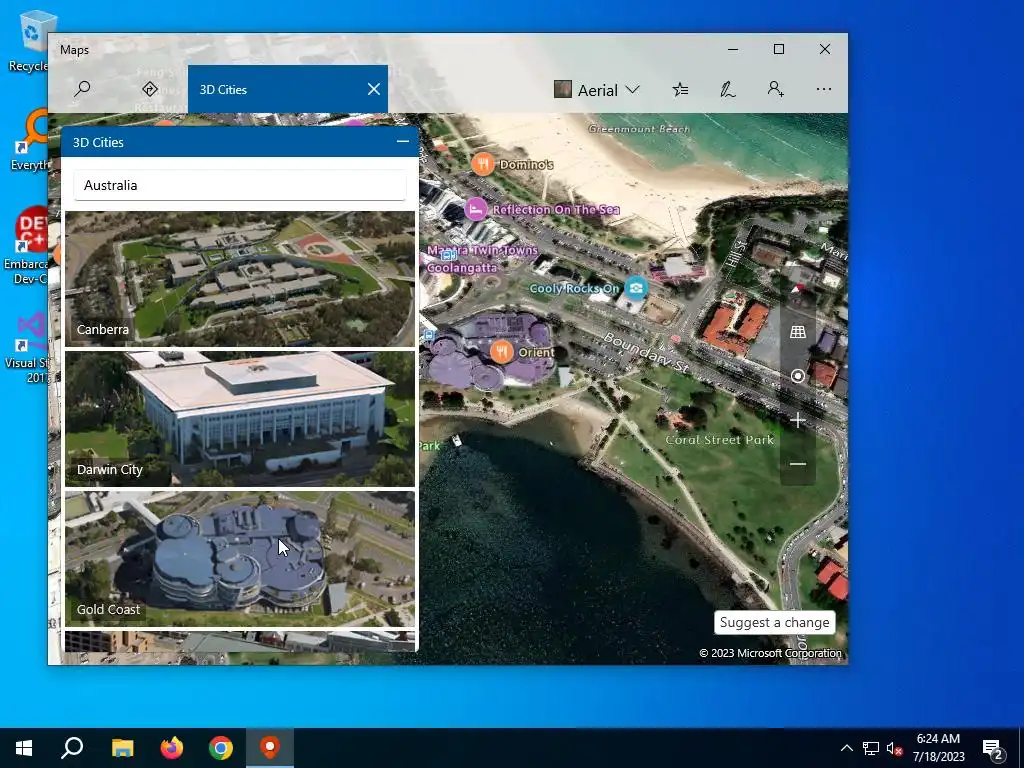Expand the Aerial map view dropdown
The image size is (1024, 768).
tap(597, 89)
